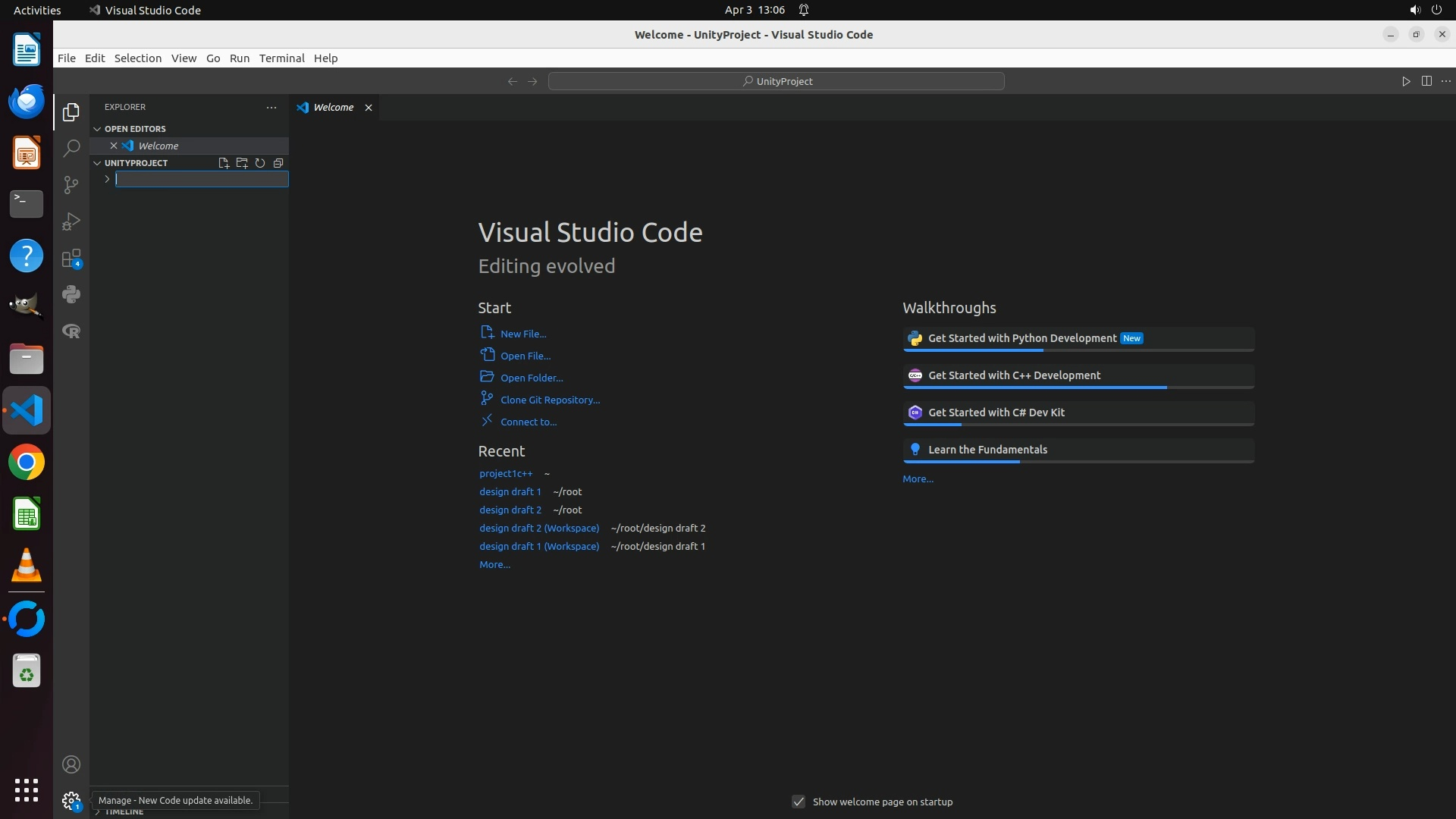Open the Source Control view

tap(71, 185)
